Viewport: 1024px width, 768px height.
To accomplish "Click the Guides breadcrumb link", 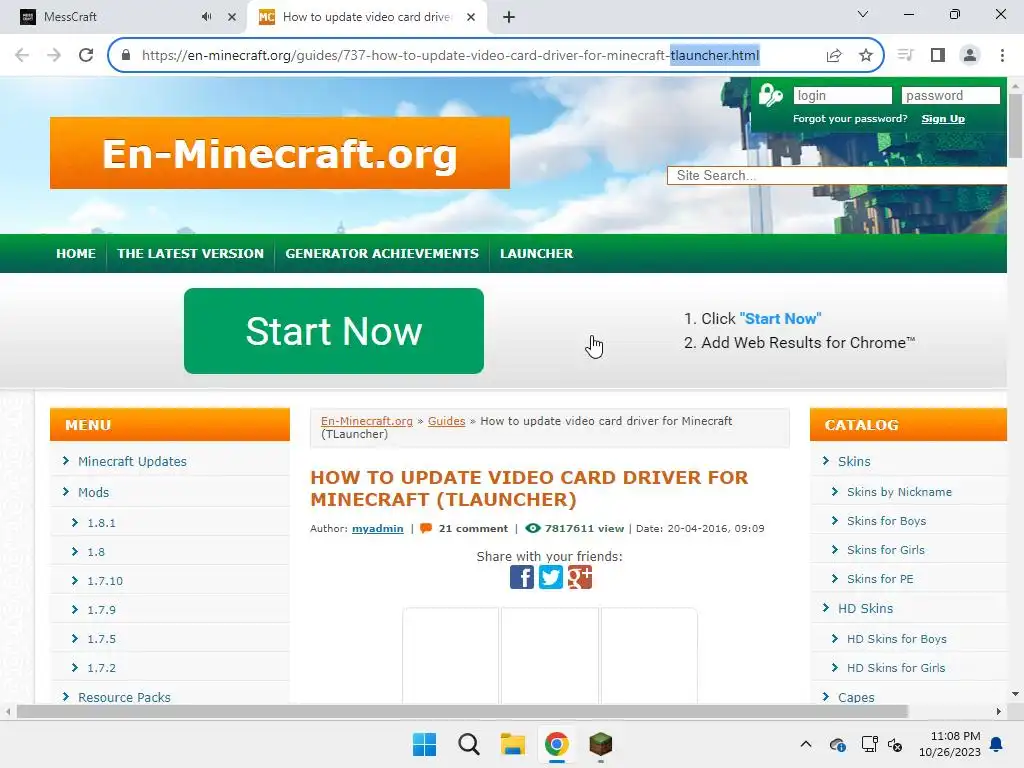I will click(x=447, y=421).
